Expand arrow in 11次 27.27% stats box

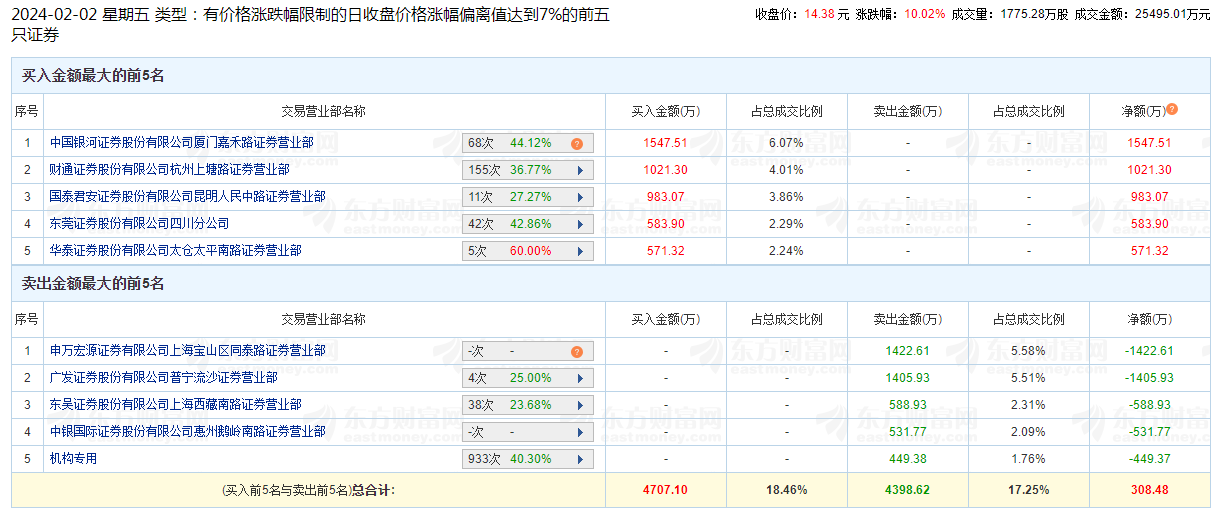579,197
